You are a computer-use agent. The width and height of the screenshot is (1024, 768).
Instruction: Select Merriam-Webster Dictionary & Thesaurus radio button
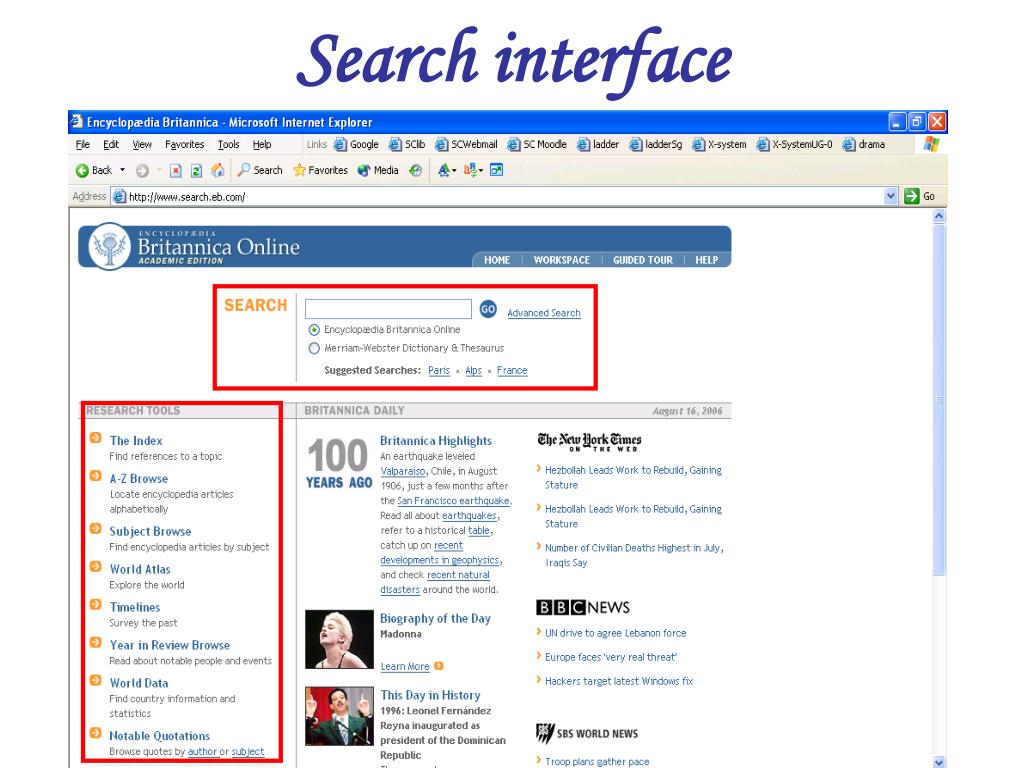point(314,348)
